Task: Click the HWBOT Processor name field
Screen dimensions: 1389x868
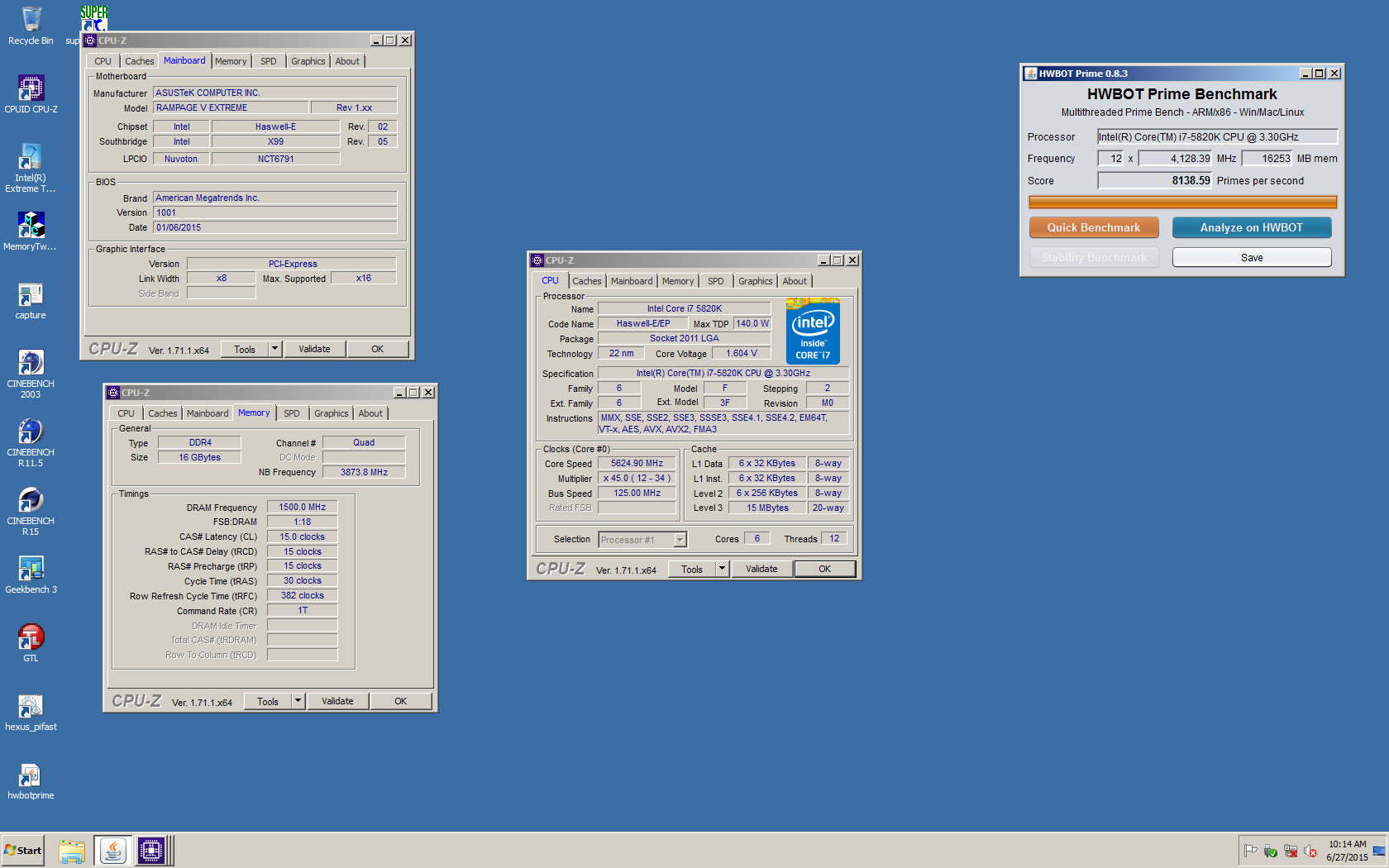Action: [x=1217, y=137]
